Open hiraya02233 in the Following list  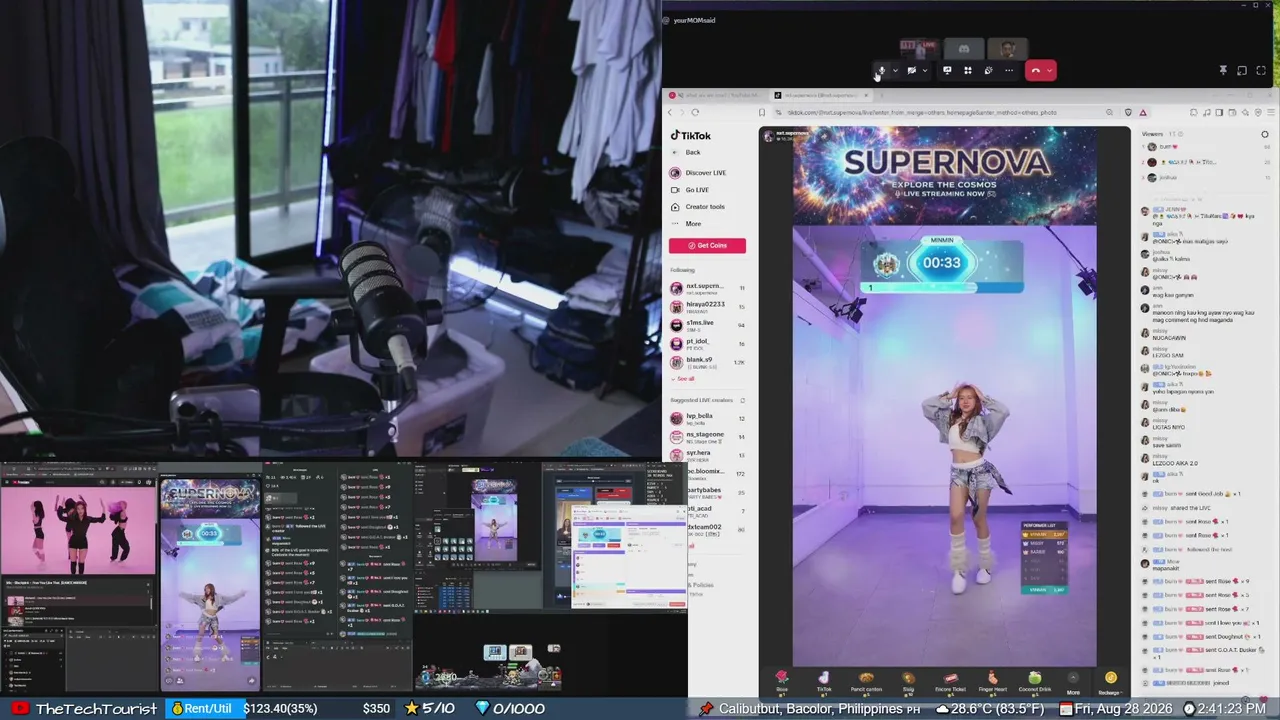(707, 306)
